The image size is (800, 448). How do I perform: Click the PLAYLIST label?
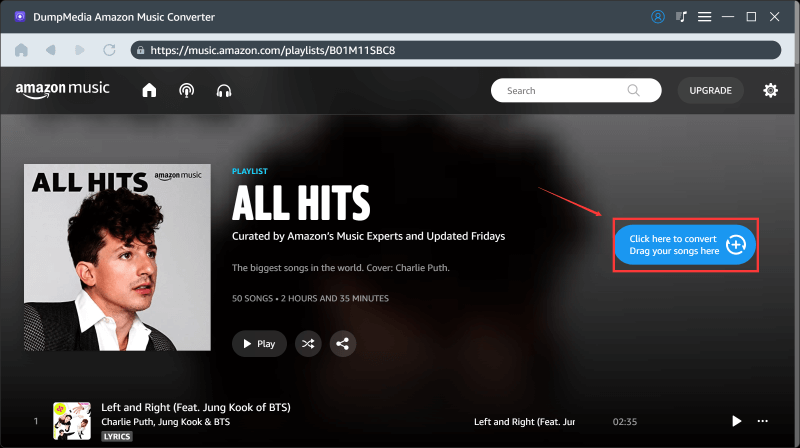(249, 171)
